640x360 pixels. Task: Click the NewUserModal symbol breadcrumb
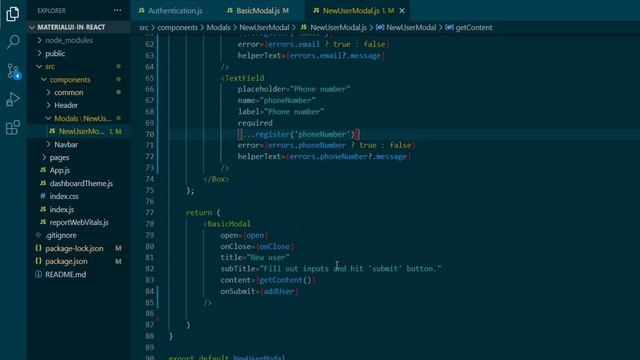(x=411, y=28)
